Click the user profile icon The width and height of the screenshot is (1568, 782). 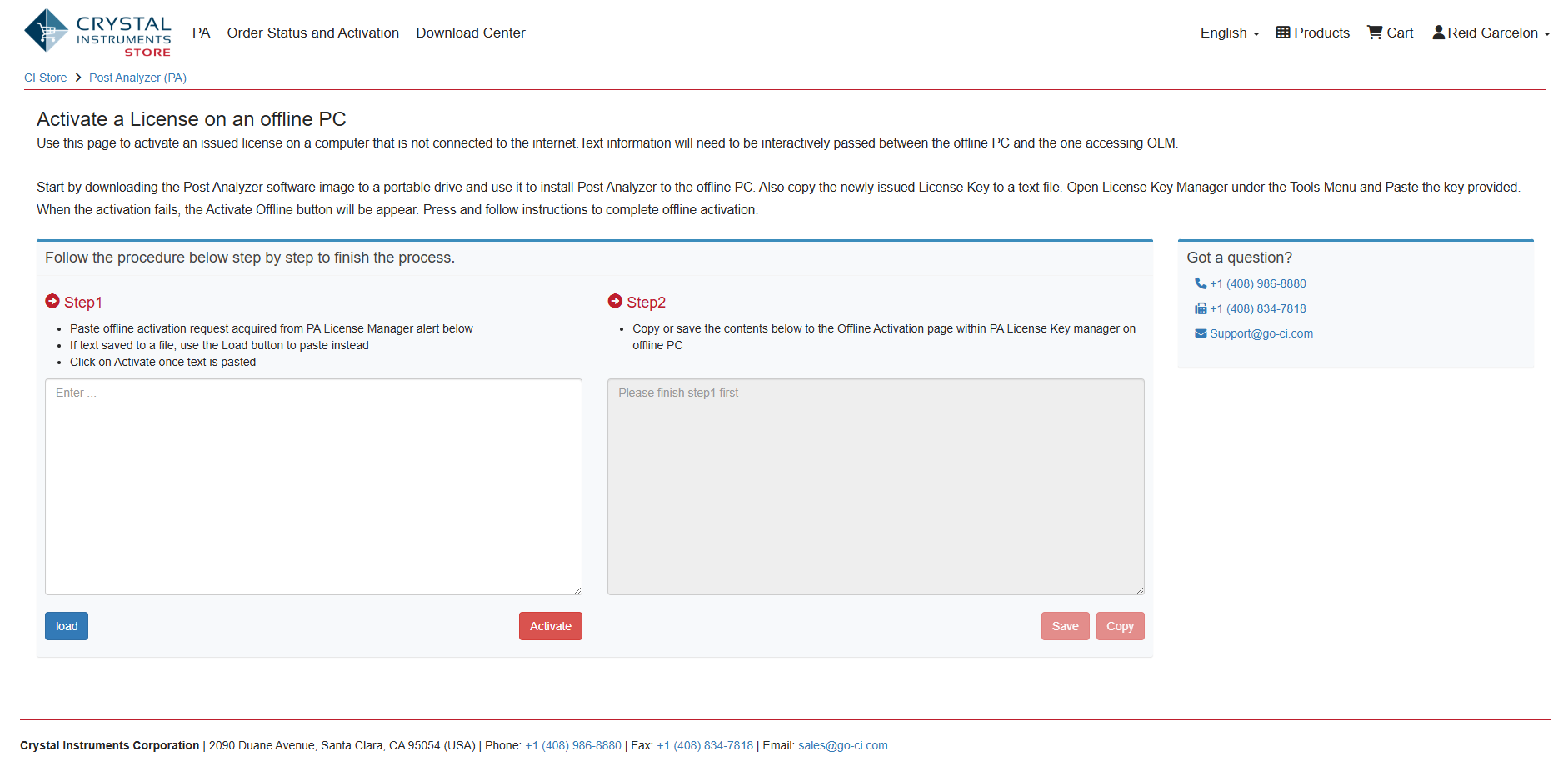[1438, 33]
